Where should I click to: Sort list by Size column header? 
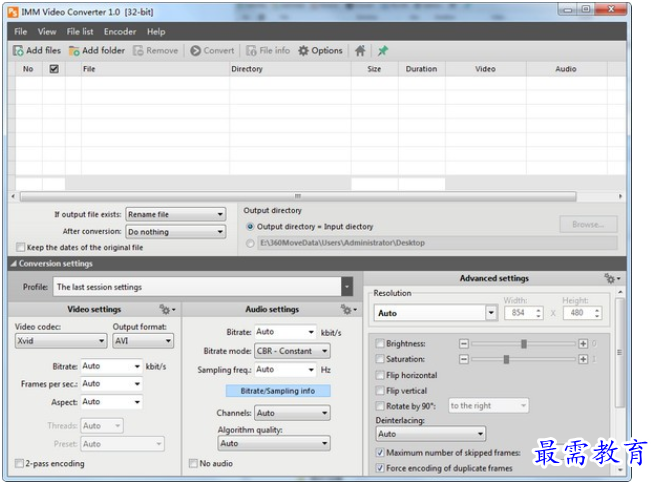point(374,69)
